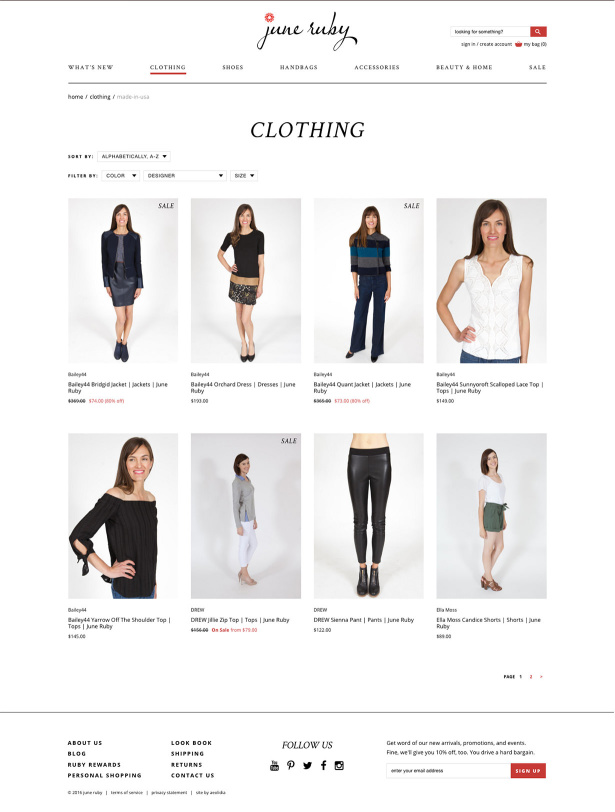The image size is (615, 812).
Task: Open the Bailey44 Bridgid Jacket thumbnail
Action: (123, 280)
